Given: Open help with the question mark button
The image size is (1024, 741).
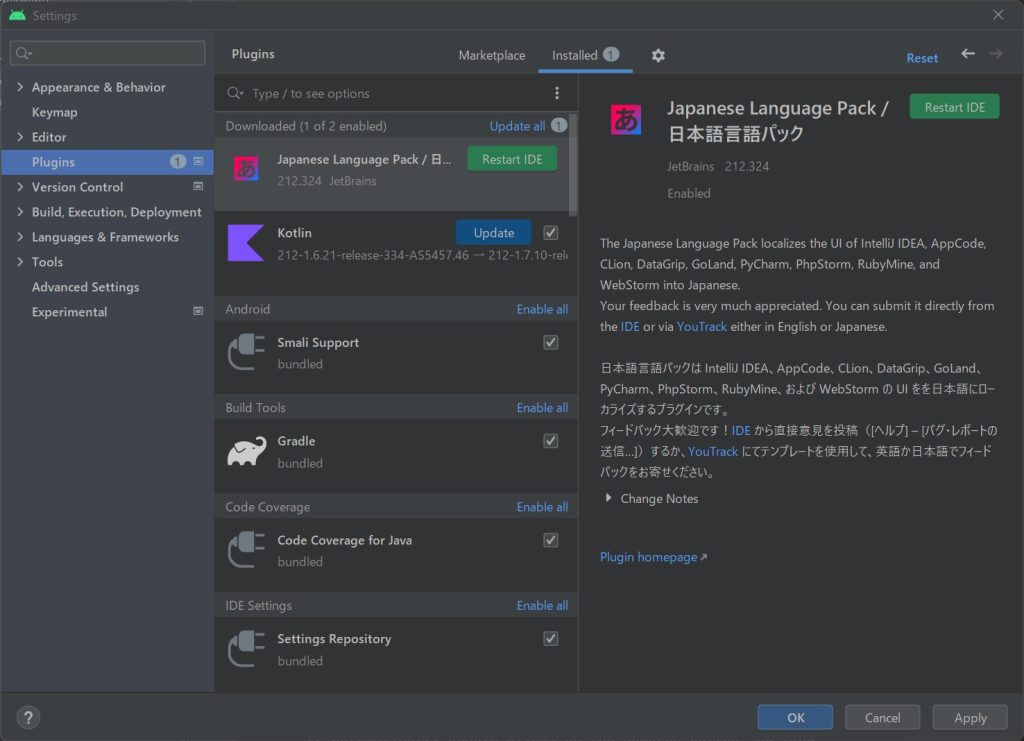Looking at the screenshot, I should click(x=28, y=717).
